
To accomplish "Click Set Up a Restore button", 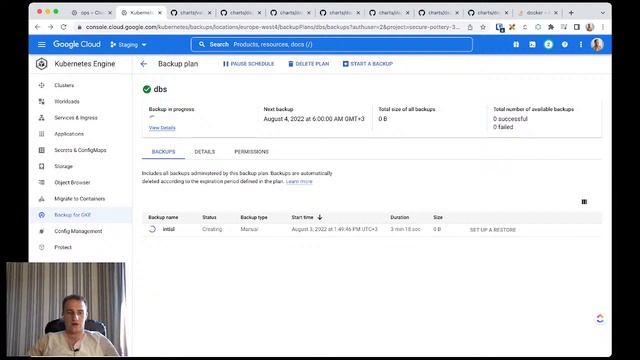I will coord(493,230).
